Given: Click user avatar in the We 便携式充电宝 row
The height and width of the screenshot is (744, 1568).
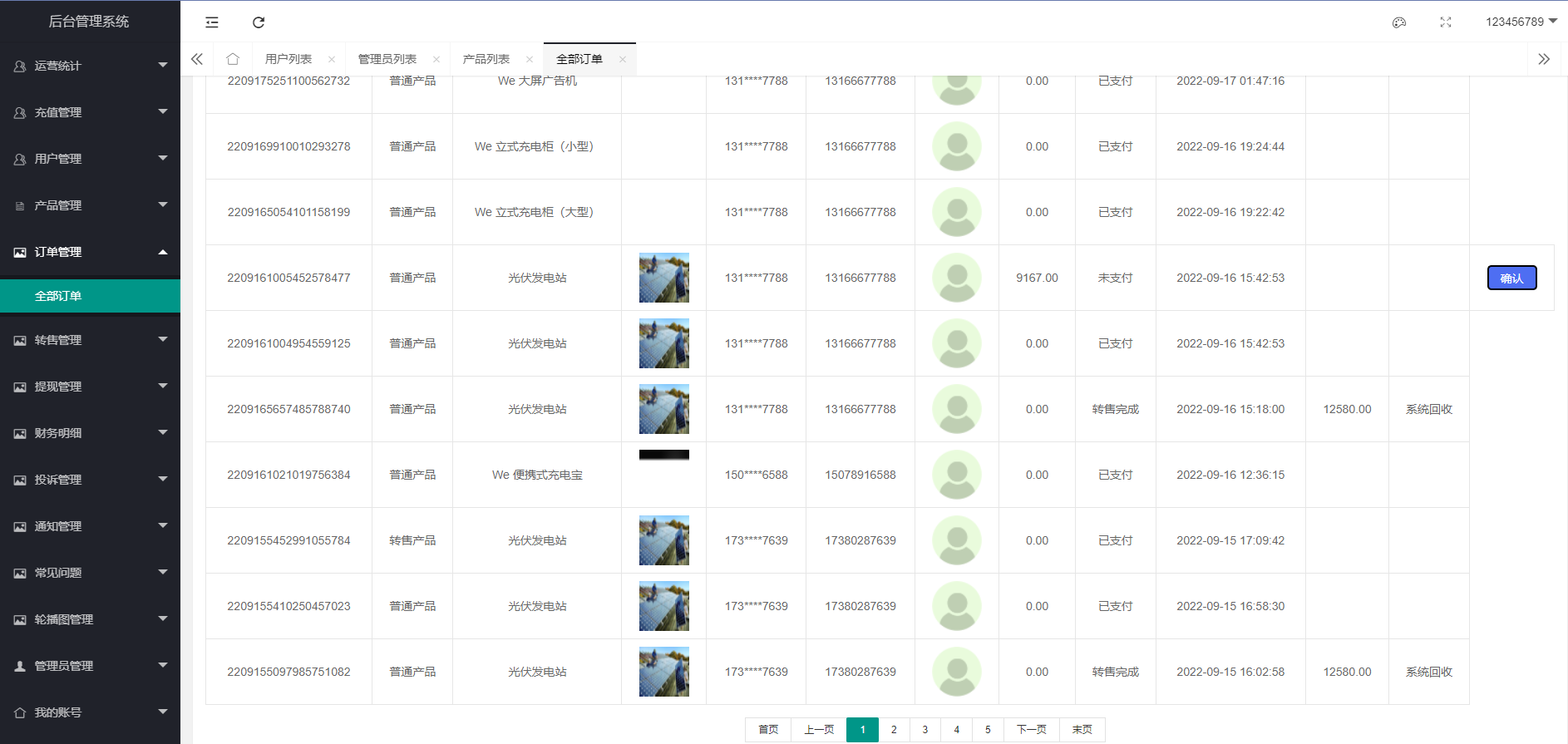Looking at the screenshot, I should pos(956,475).
